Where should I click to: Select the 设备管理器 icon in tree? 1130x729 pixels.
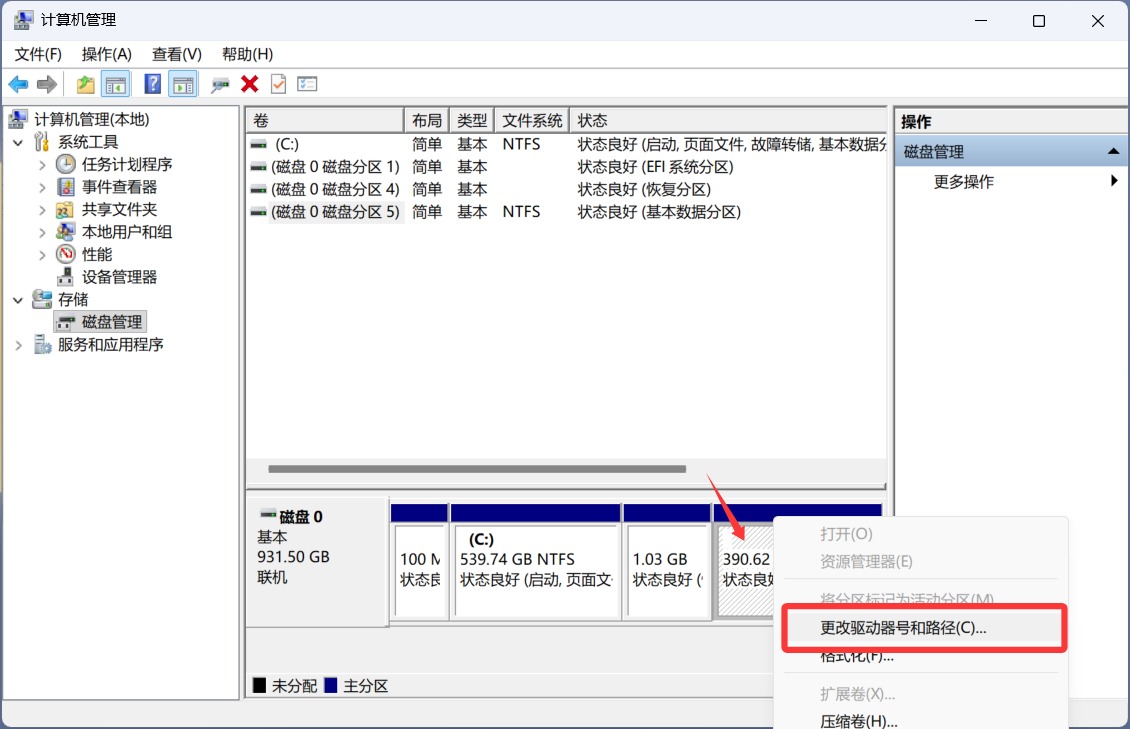(66, 277)
